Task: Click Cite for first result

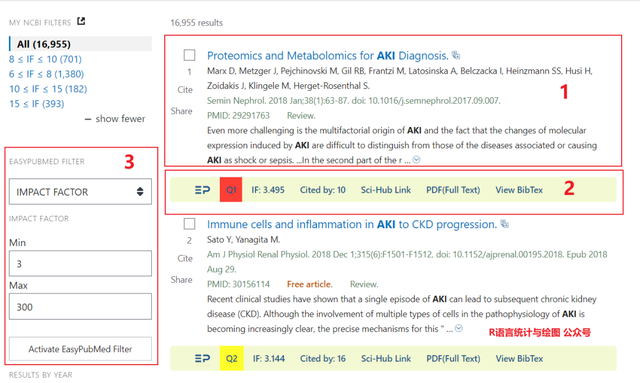Action: [185, 90]
